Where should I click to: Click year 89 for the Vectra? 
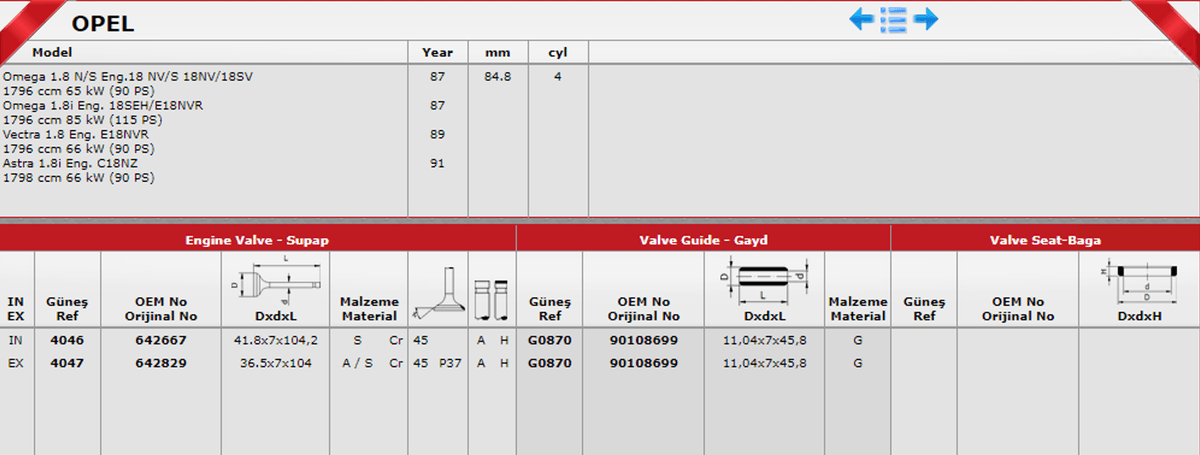tap(437, 134)
